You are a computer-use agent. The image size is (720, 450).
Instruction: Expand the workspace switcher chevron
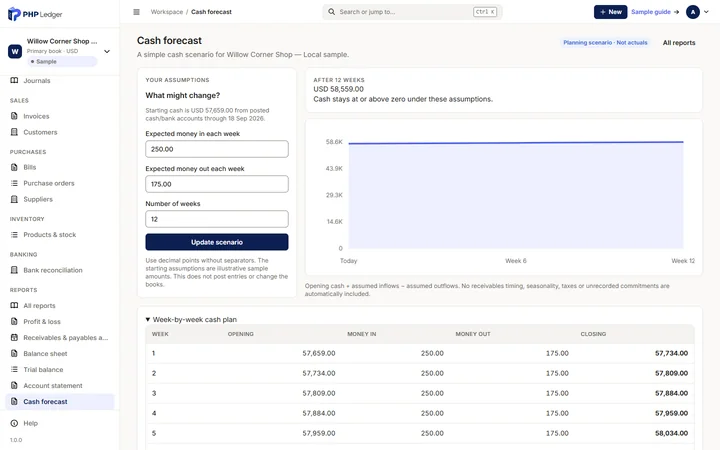pos(107,51)
